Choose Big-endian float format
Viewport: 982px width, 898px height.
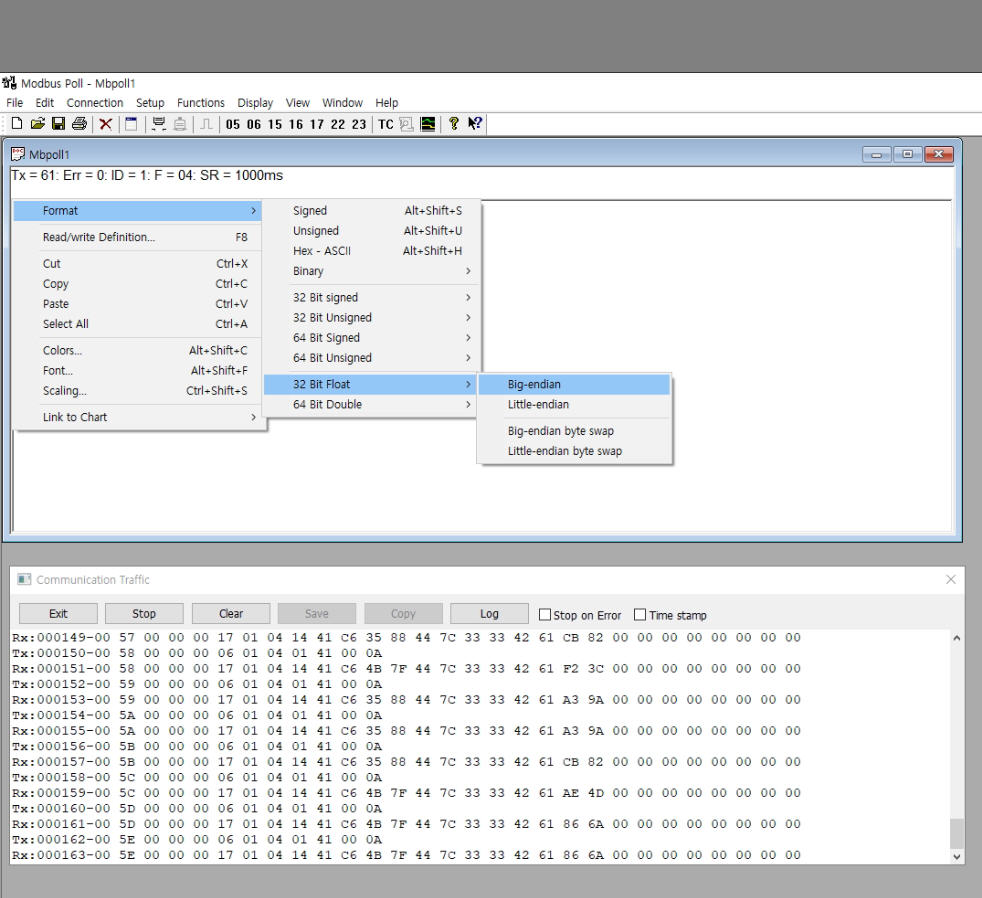[574, 384]
